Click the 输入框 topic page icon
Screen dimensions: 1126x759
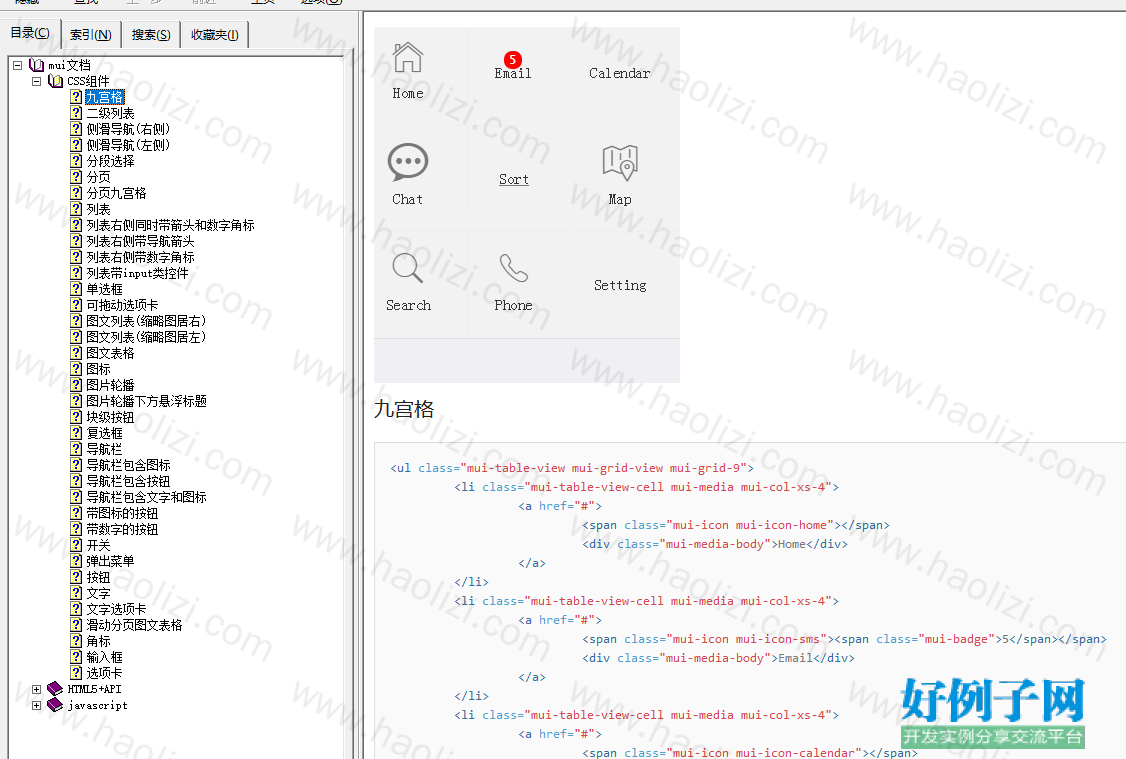point(76,657)
